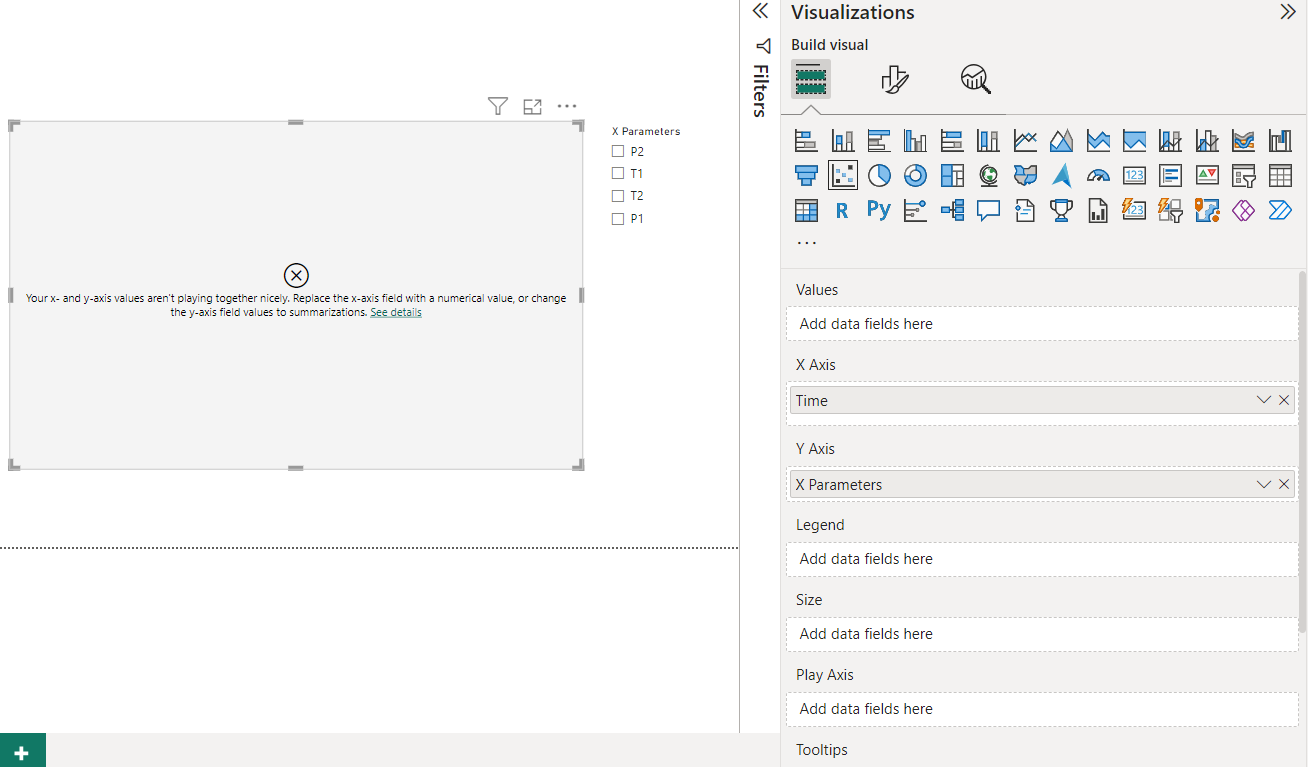The image size is (1308, 767).
Task: Open focus mode for the visual
Action: (x=533, y=106)
